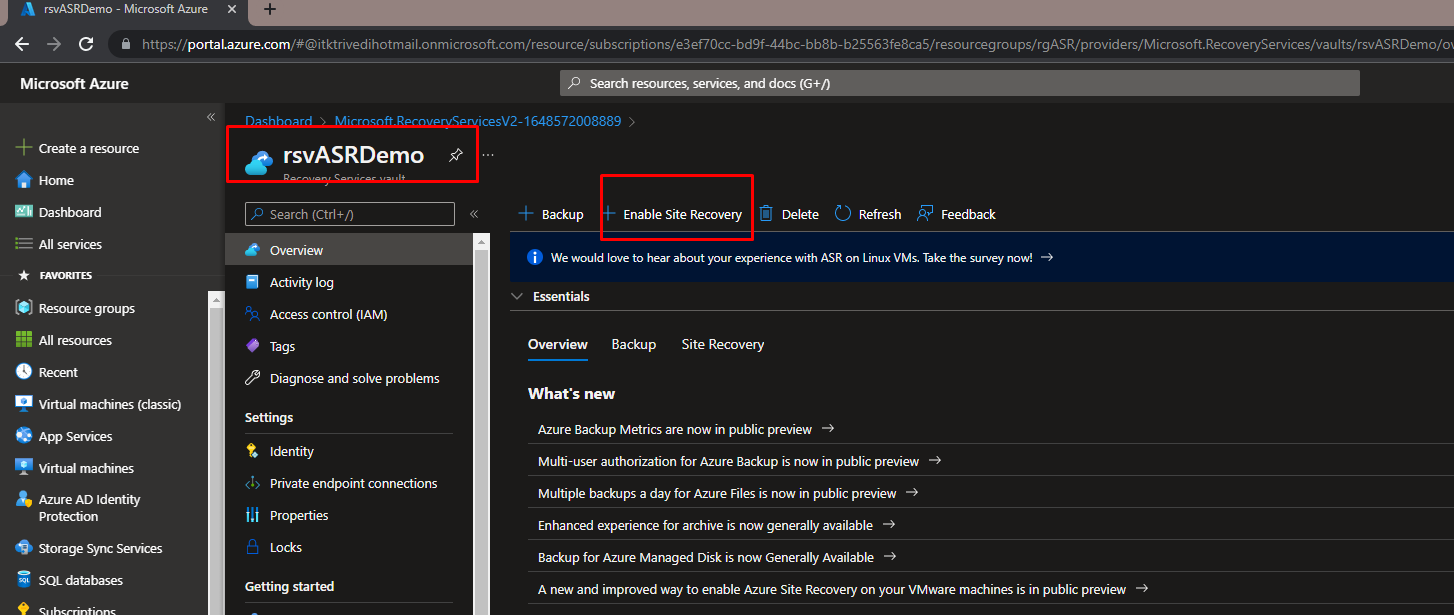Open SQL databases in sidebar

(x=80, y=580)
